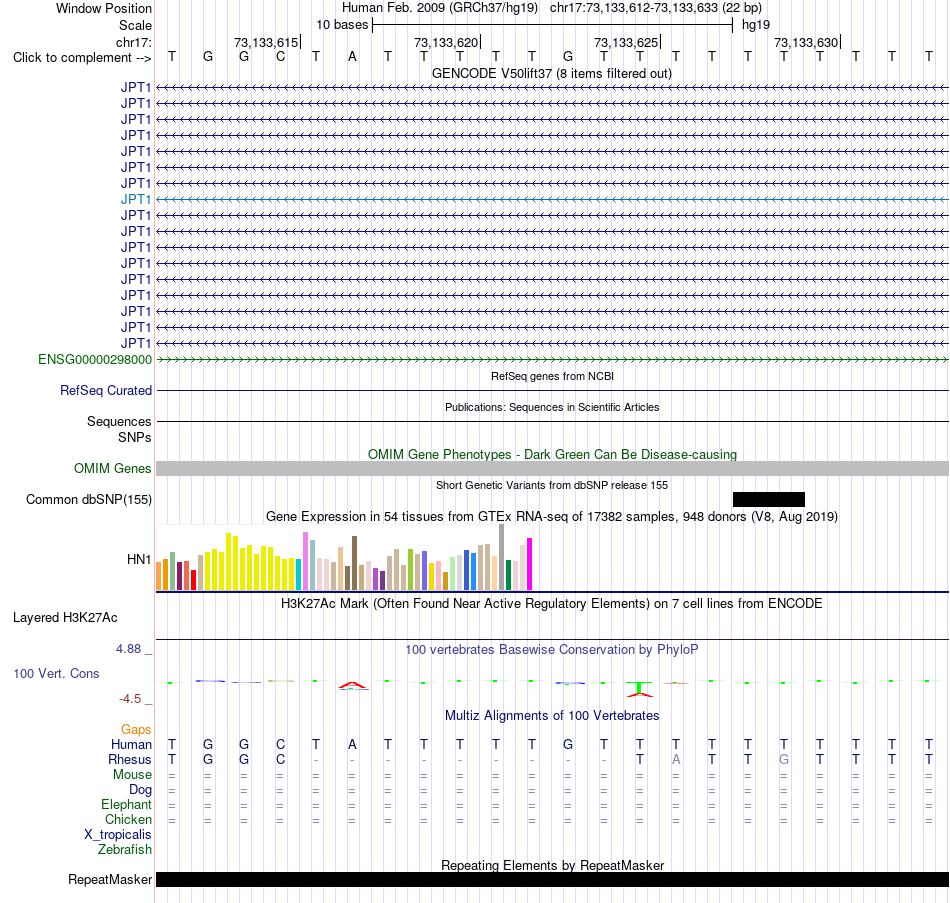Open 'OMIM Gene Phenotypes' track title
Screen dimensions: 950x903
[552, 455]
